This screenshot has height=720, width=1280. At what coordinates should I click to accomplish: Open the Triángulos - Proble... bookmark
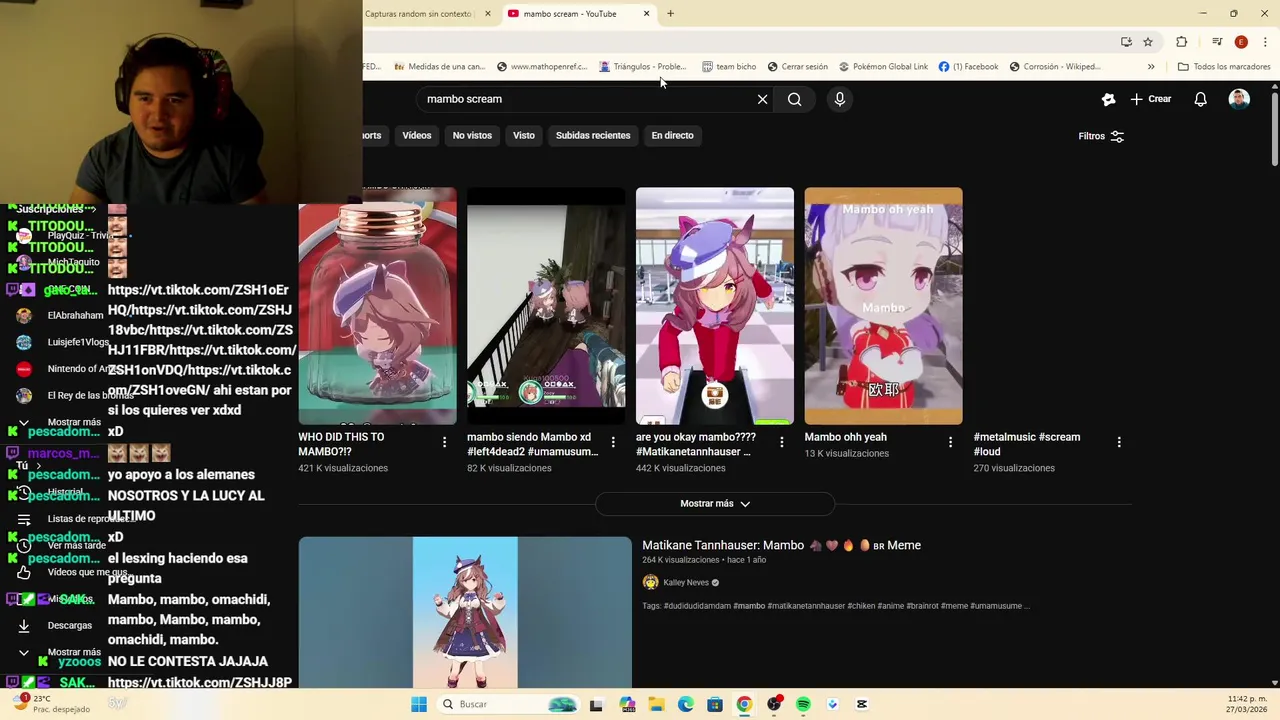pos(643,67)
